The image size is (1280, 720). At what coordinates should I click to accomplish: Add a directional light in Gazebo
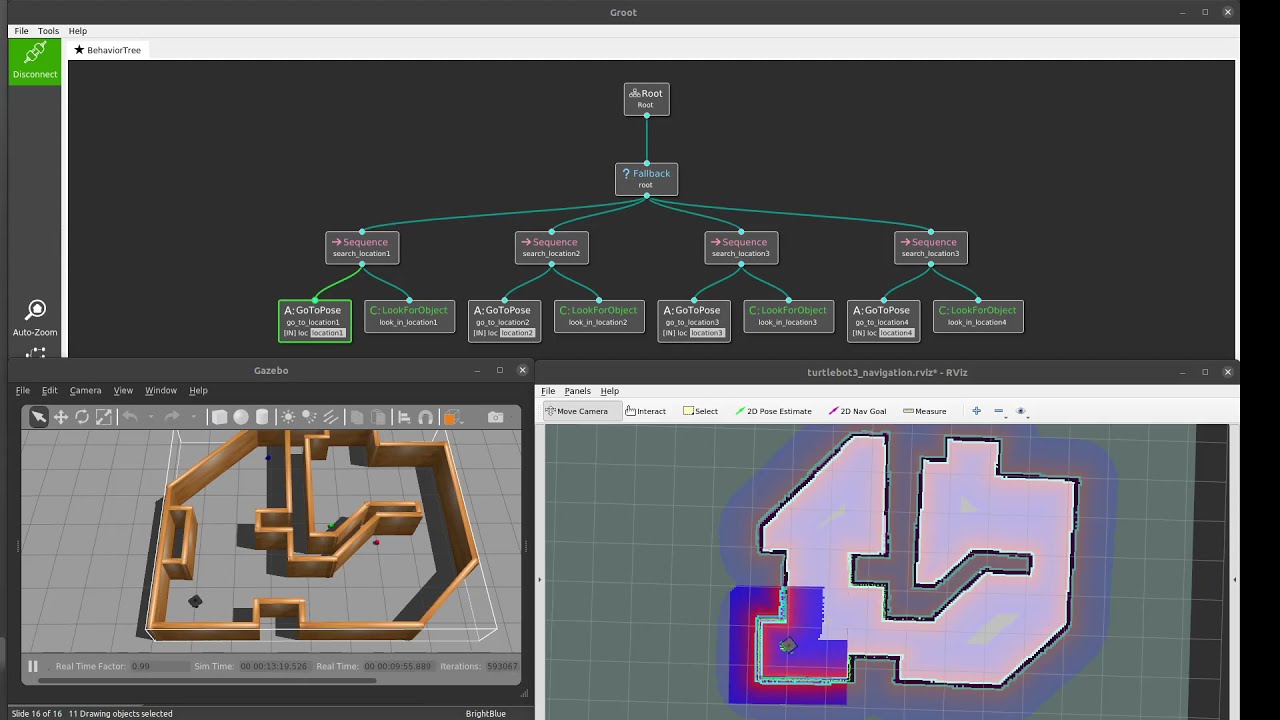330,417
